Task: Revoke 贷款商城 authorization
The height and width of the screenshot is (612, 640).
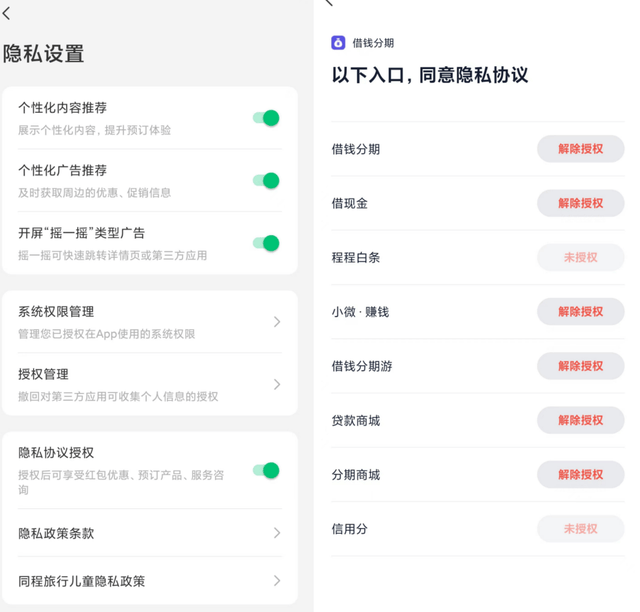Action: [580, 420]
